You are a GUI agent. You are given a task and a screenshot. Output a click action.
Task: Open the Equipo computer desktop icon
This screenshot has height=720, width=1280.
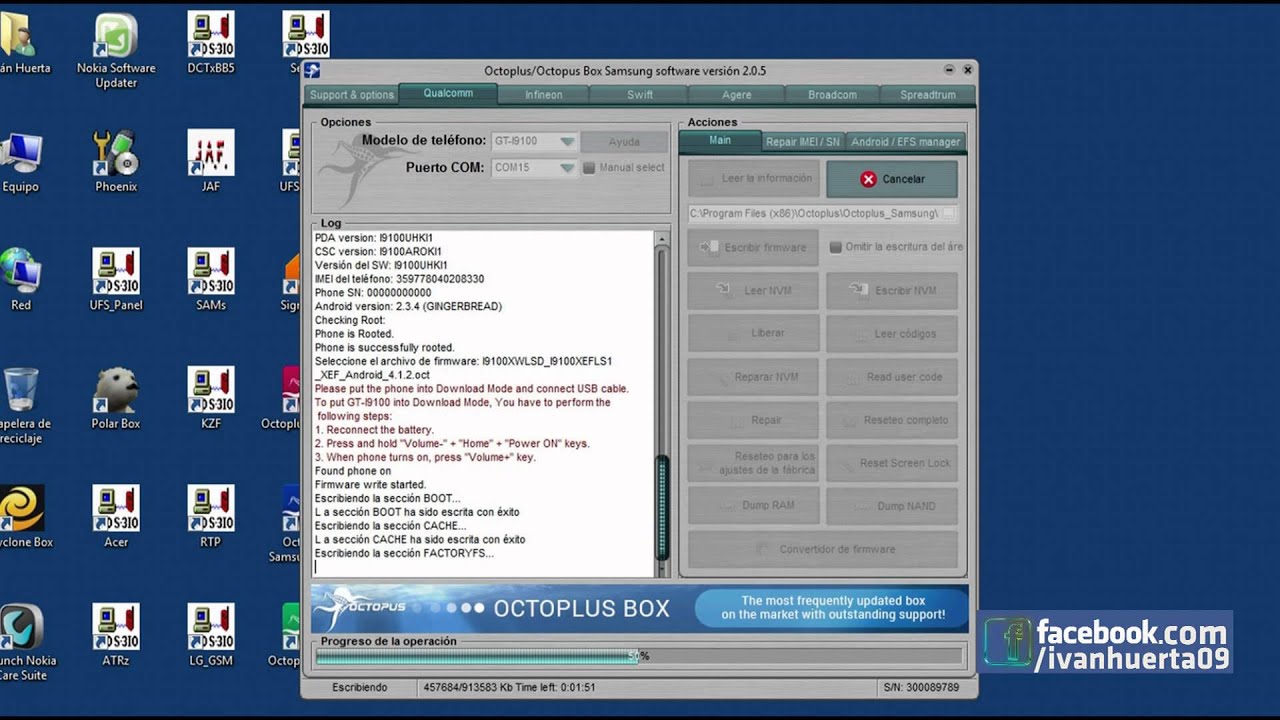20,162
